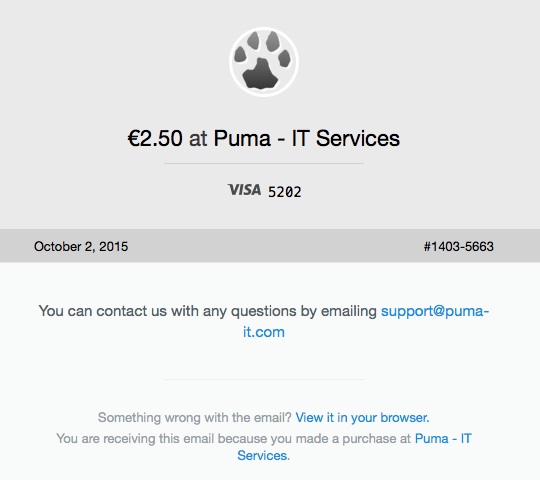Click divider line under the heading
This screenshot has height=480, width=540.
pyautogui.click(x=264, y=164)
